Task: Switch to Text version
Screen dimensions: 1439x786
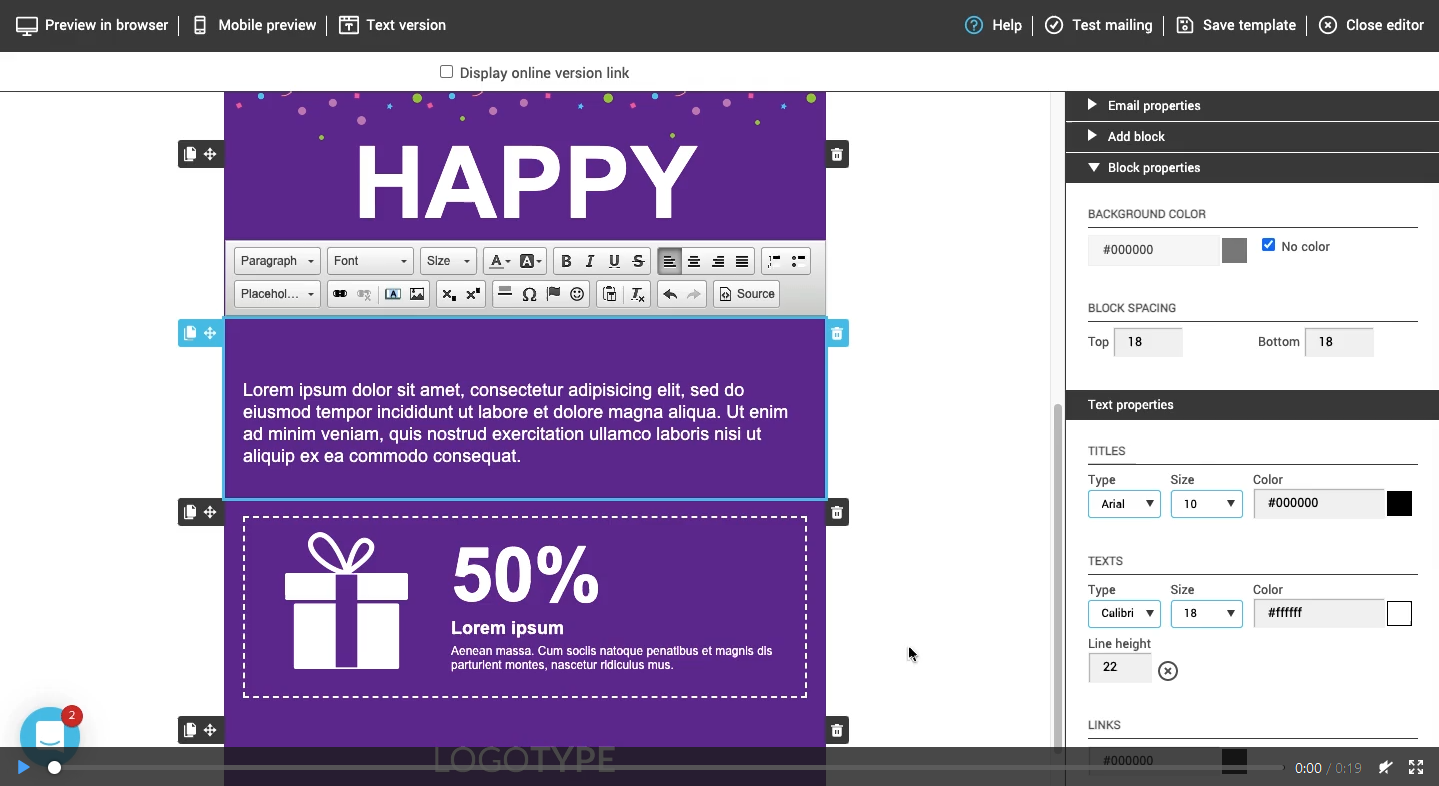Action: (x=393, y=25)
